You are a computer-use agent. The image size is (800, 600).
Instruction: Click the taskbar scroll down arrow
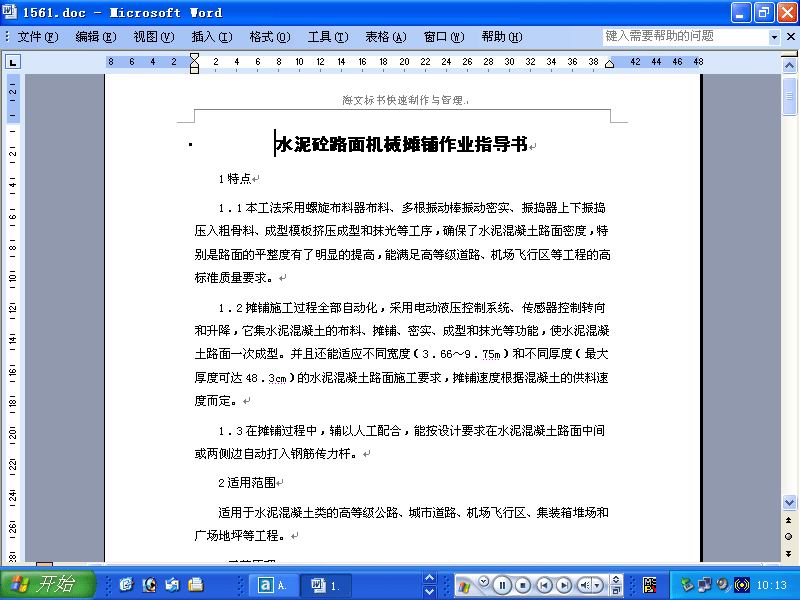tap(430, 592)
